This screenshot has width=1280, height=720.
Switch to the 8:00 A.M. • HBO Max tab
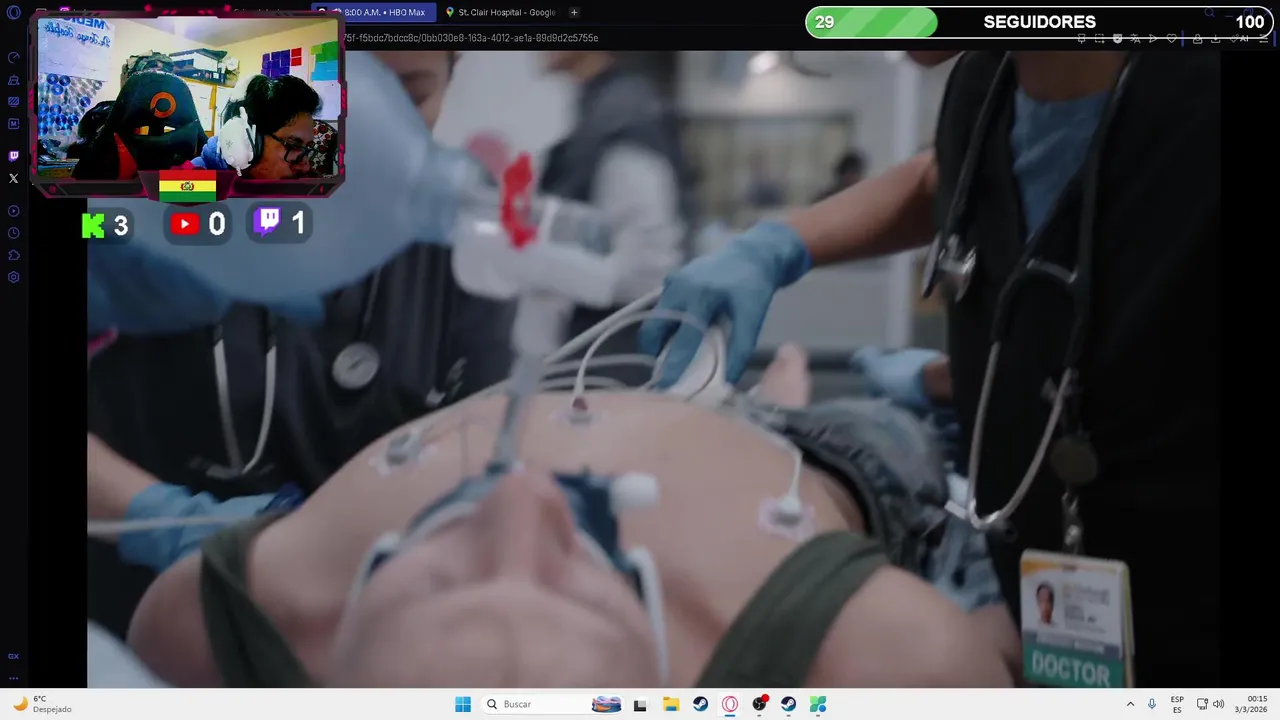click(375, 12)
